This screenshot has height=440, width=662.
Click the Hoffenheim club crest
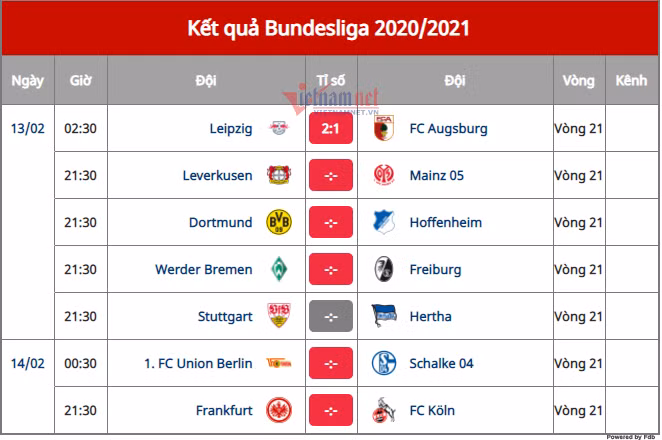tap(382, 222)
